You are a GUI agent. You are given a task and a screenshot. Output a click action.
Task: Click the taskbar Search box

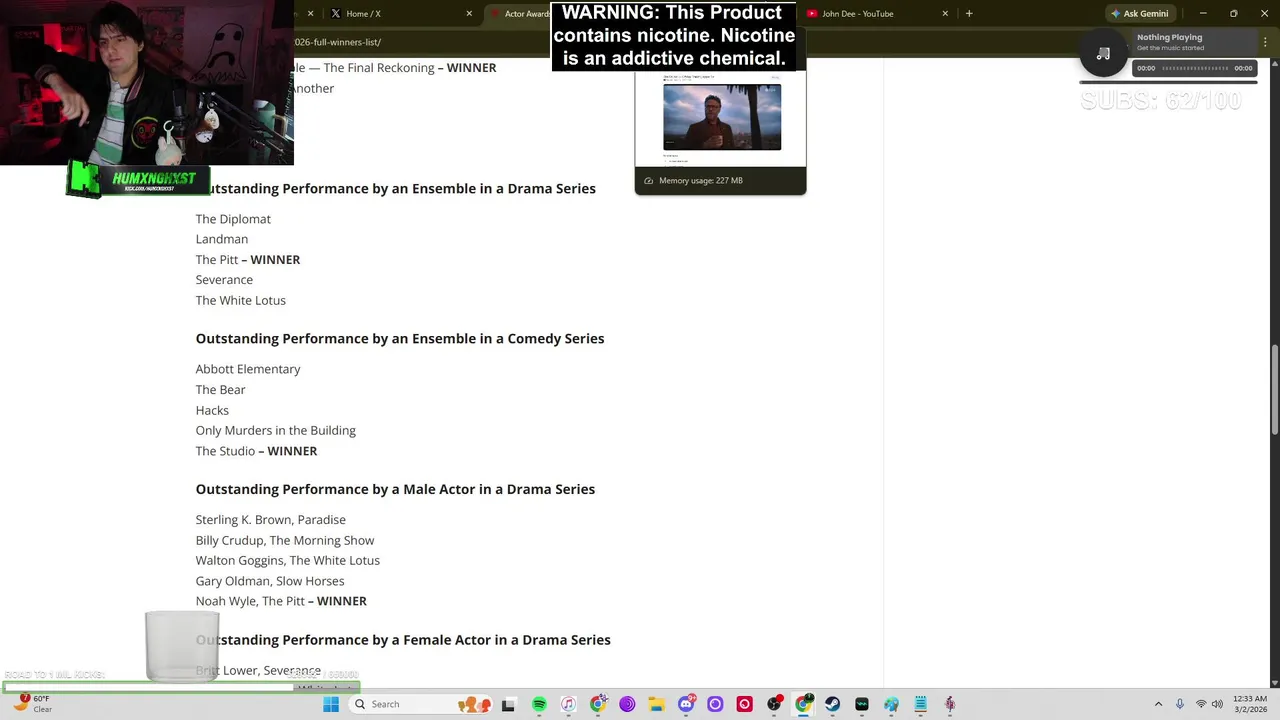coord(421,704)
